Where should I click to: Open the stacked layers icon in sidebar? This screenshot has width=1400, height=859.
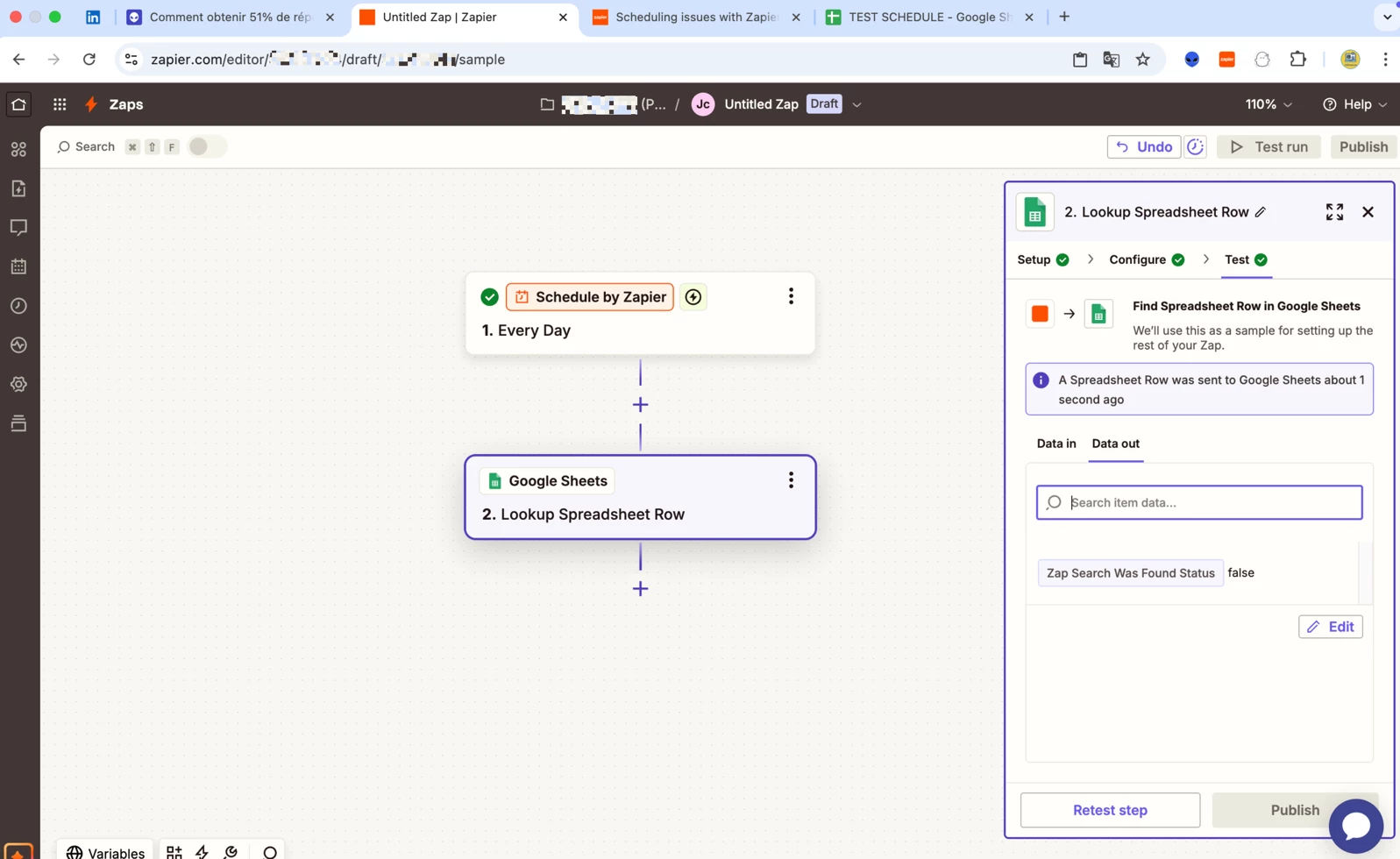tap(18, 423)
